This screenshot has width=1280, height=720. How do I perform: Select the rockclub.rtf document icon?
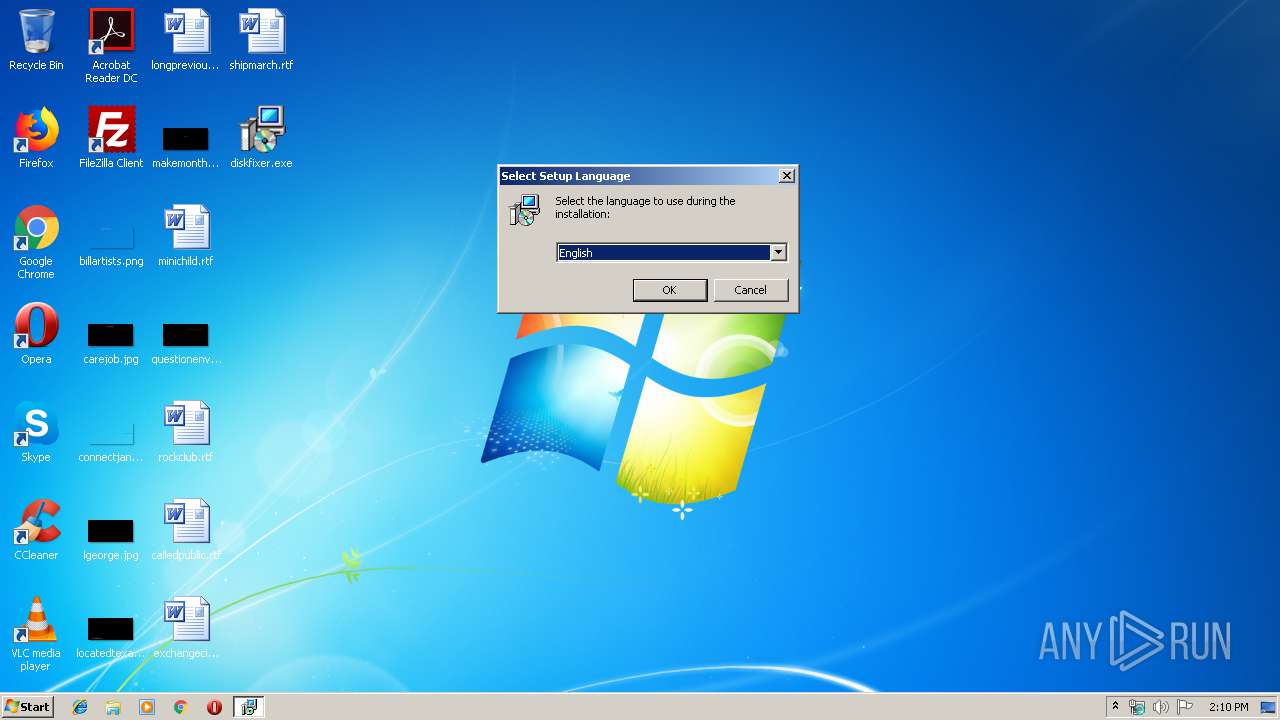point(186,432)
